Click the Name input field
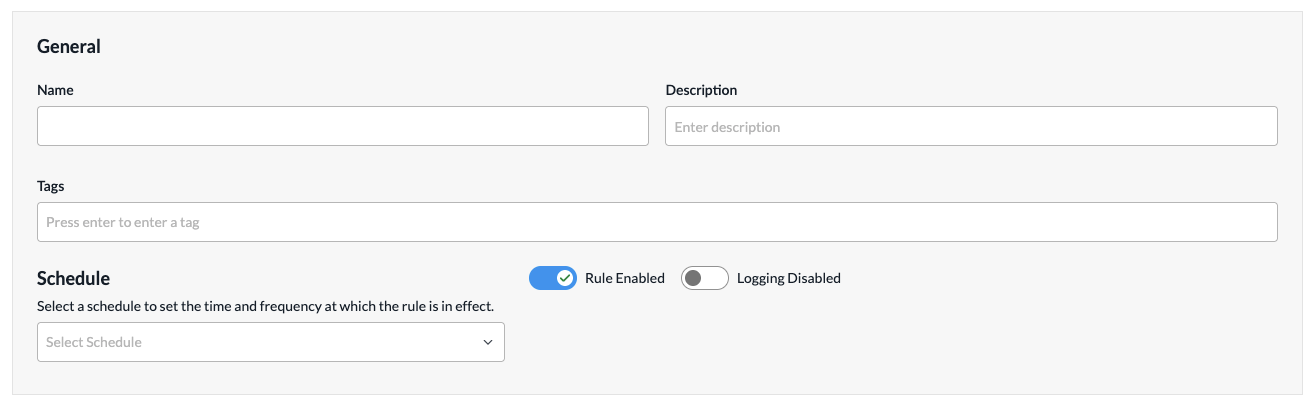This screenshot has height=404, width=1313. (342, 126)
